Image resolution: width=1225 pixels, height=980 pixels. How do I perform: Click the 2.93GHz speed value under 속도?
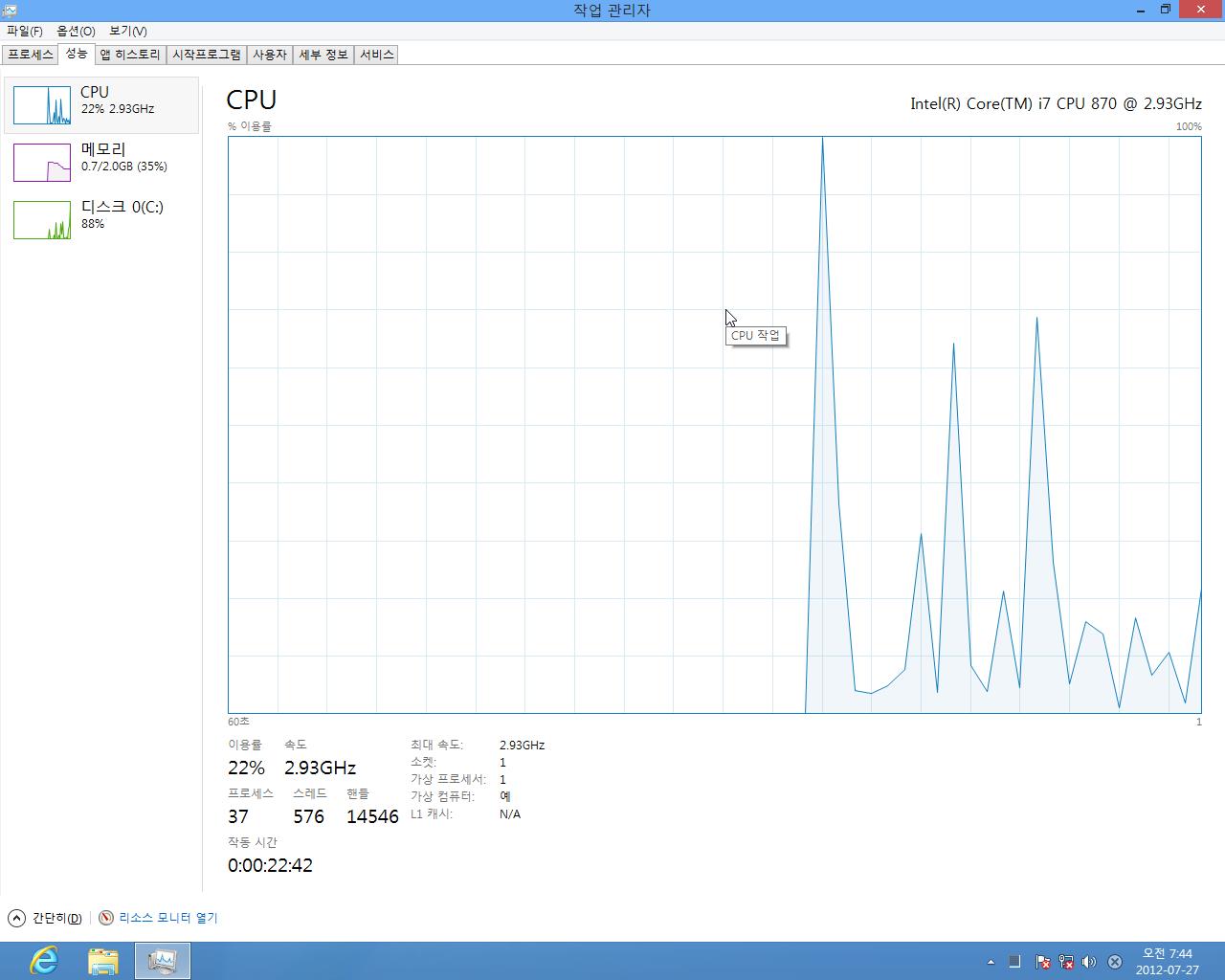[320, 768]
